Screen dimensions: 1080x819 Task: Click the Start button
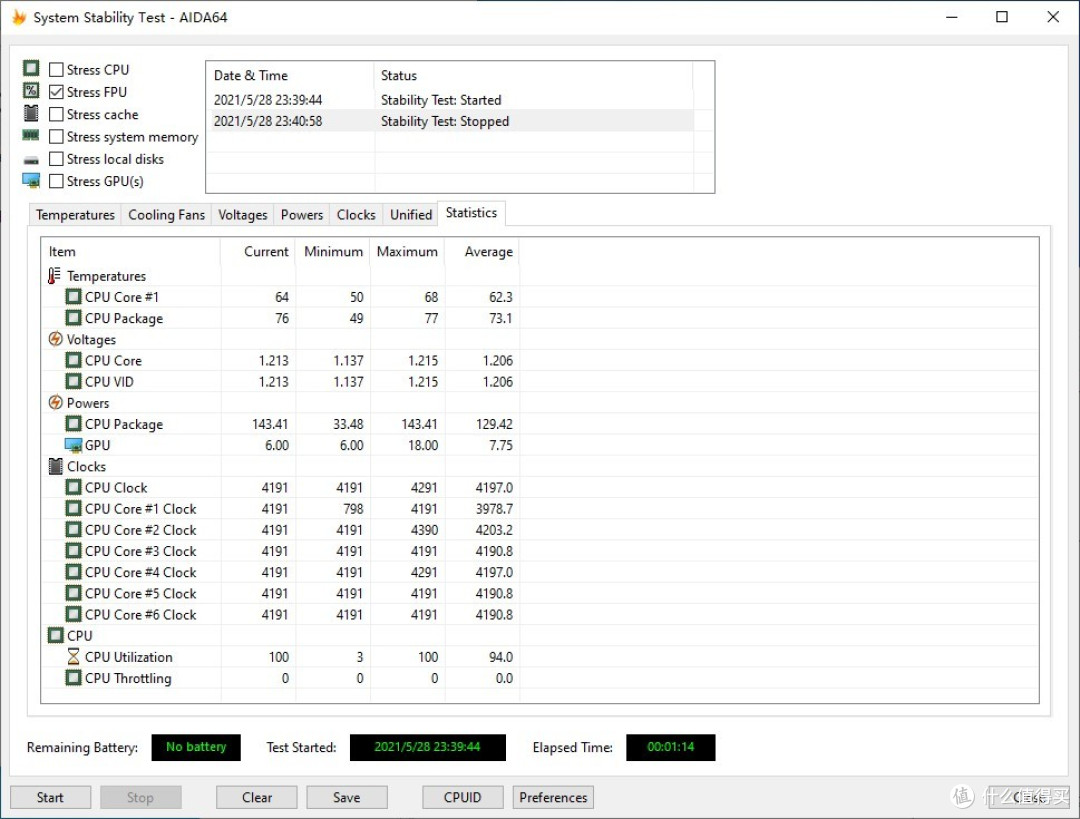[50, 797]
